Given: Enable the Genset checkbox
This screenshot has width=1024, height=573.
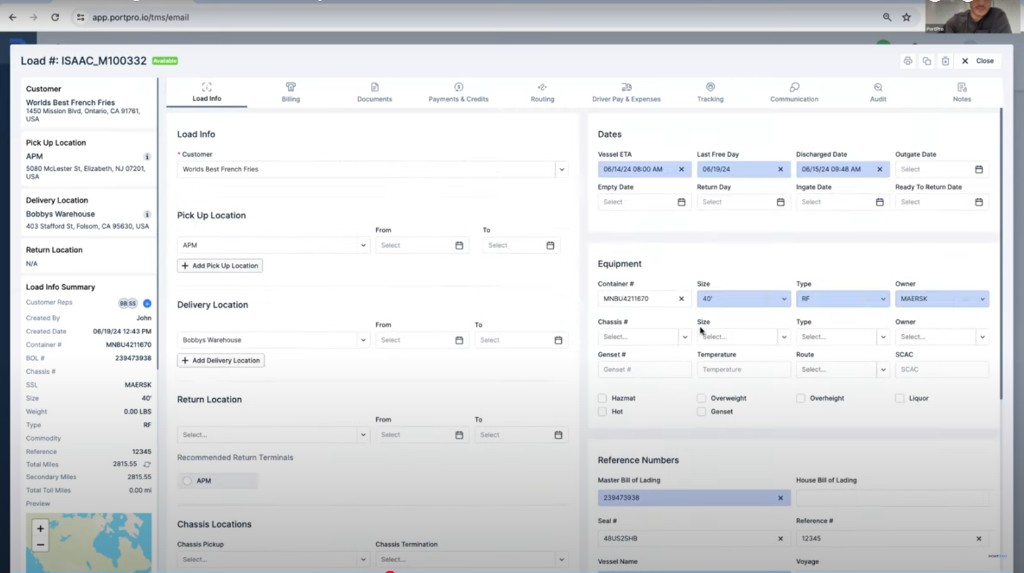Looking at the screenshot, I should tap(701, 412).
